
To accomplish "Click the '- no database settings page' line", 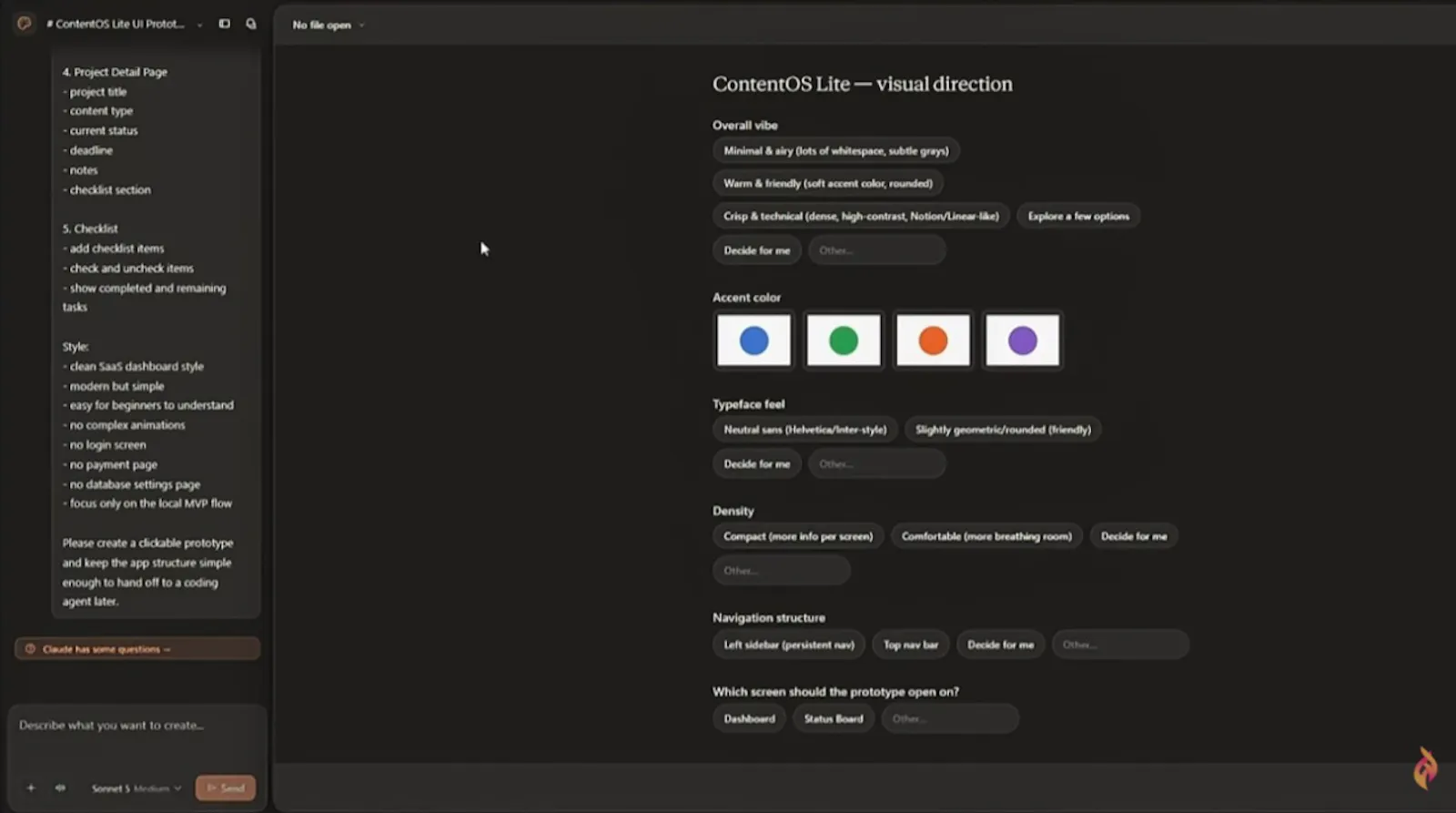I will click(131, 485).
